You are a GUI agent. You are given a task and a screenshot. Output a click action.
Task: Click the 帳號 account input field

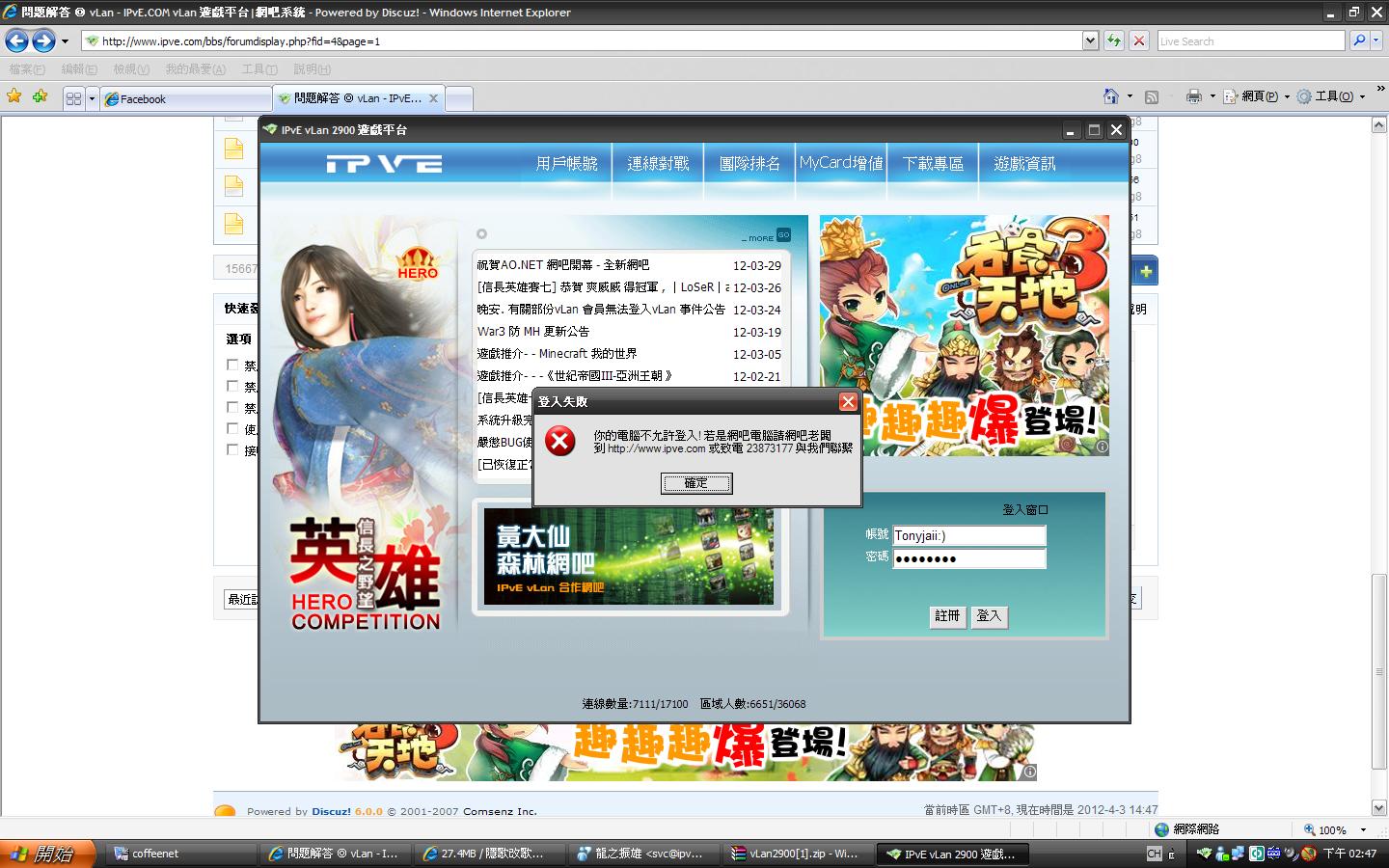coord(969,536)
